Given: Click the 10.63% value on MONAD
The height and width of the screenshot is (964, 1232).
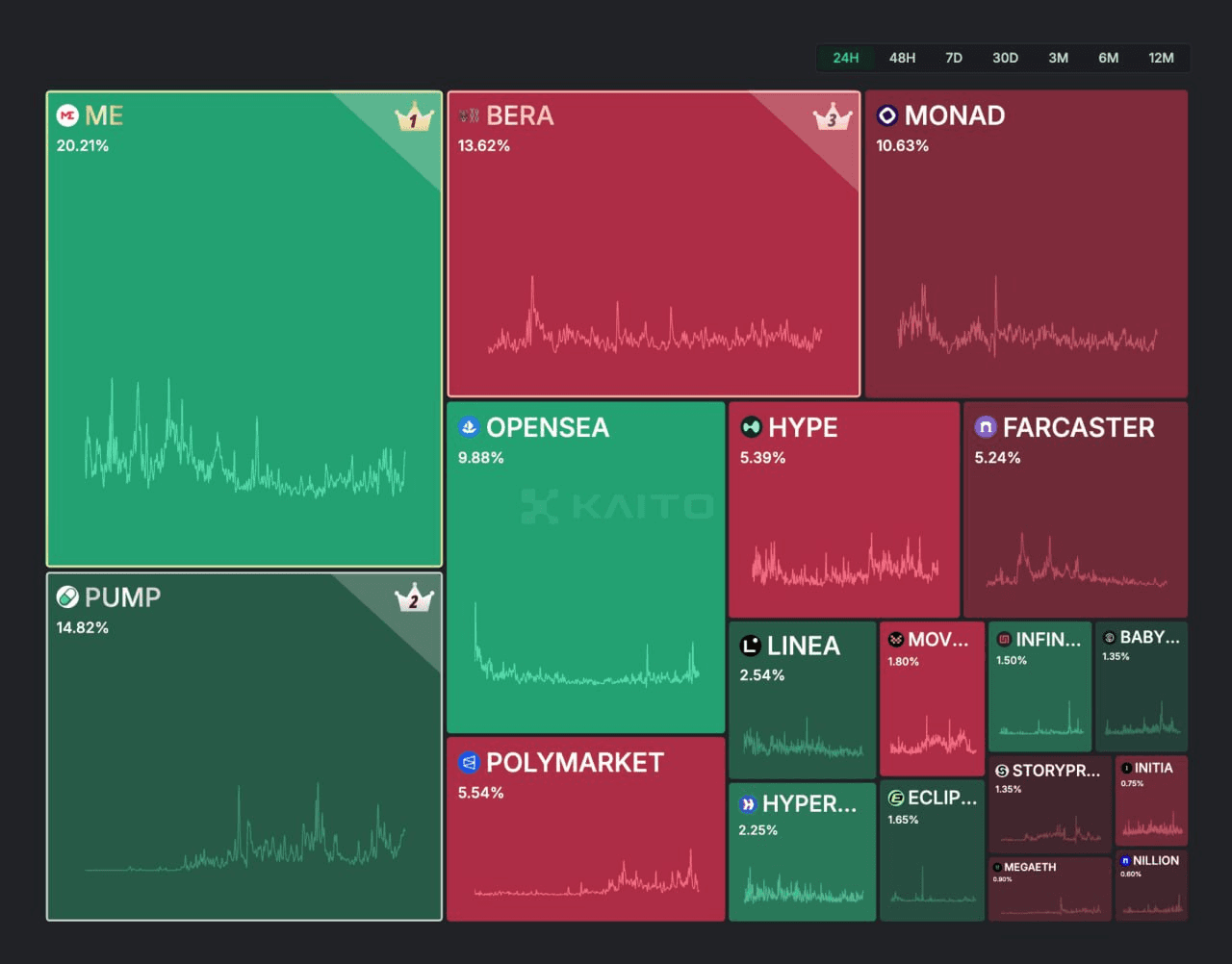Looking at the screenshot, I should [903, 146].
